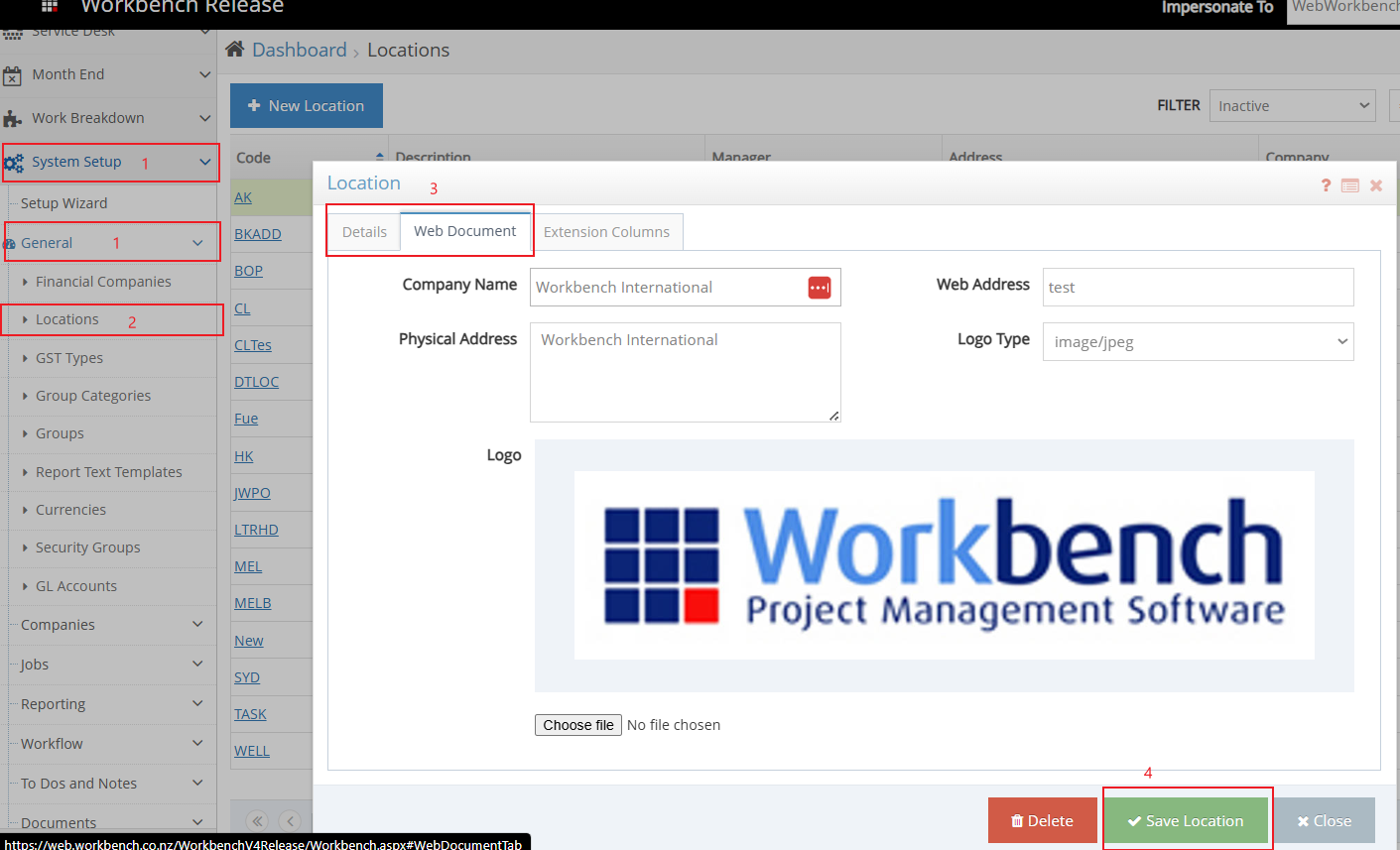This screenshot has width=1400, height=850.
Task: Open Report Text Templates menu item
Action: pos(109,472)
